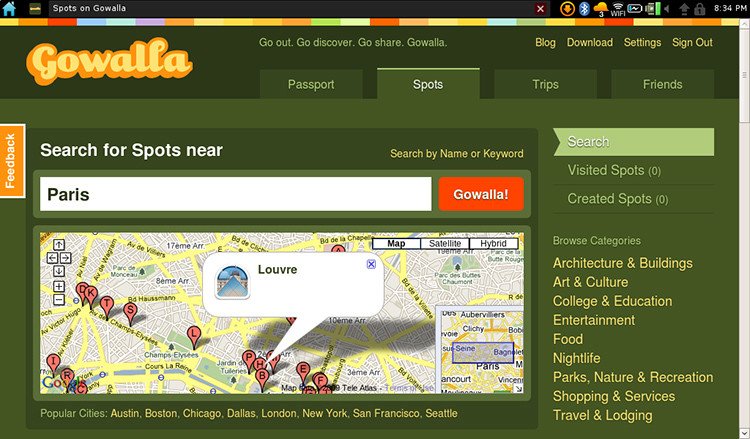
Task: Collapse the overview mini-map arrow
Action: 518,389
